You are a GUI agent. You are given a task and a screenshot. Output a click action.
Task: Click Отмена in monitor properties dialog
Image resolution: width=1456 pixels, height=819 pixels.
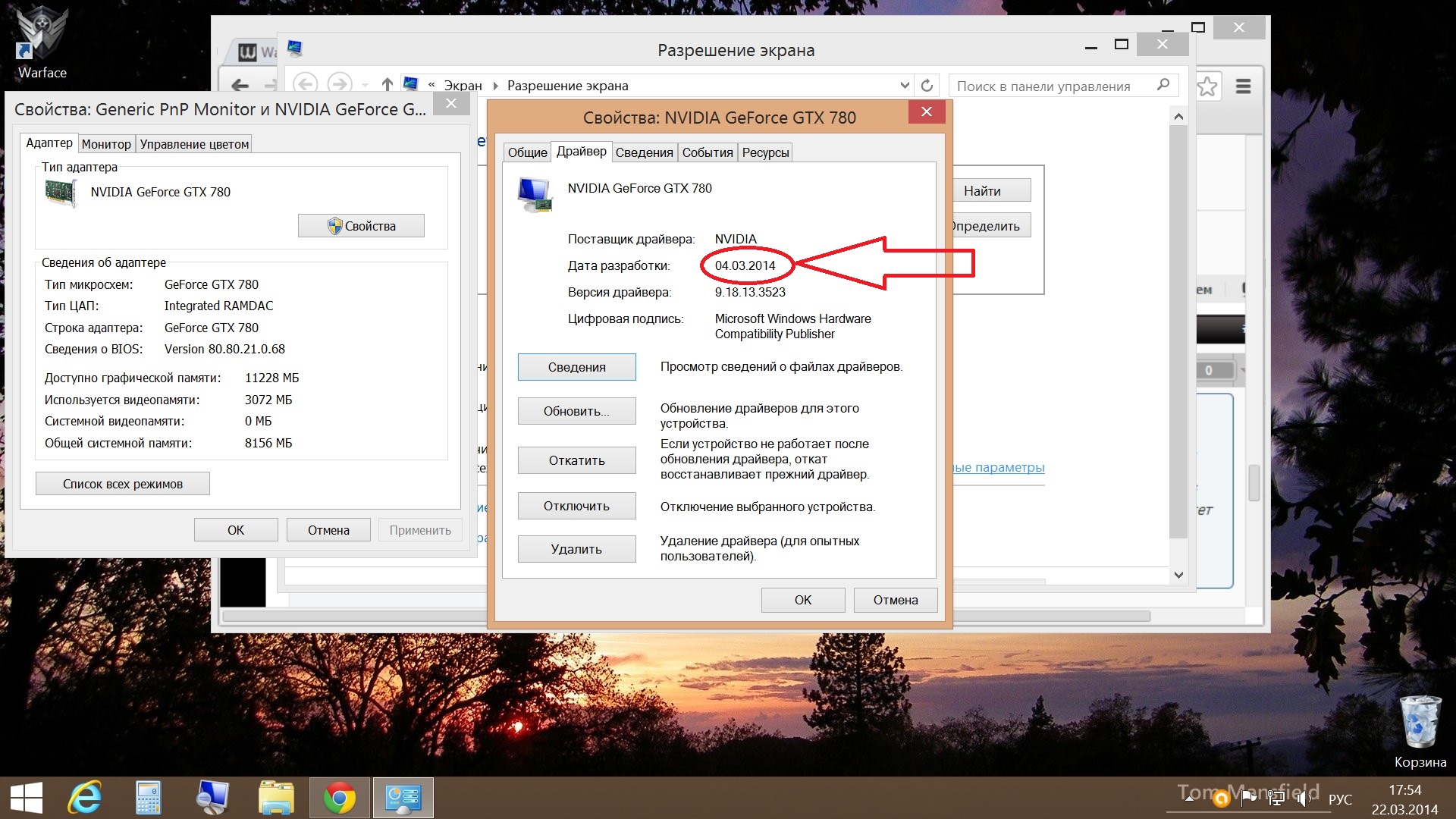pos(328,530)
